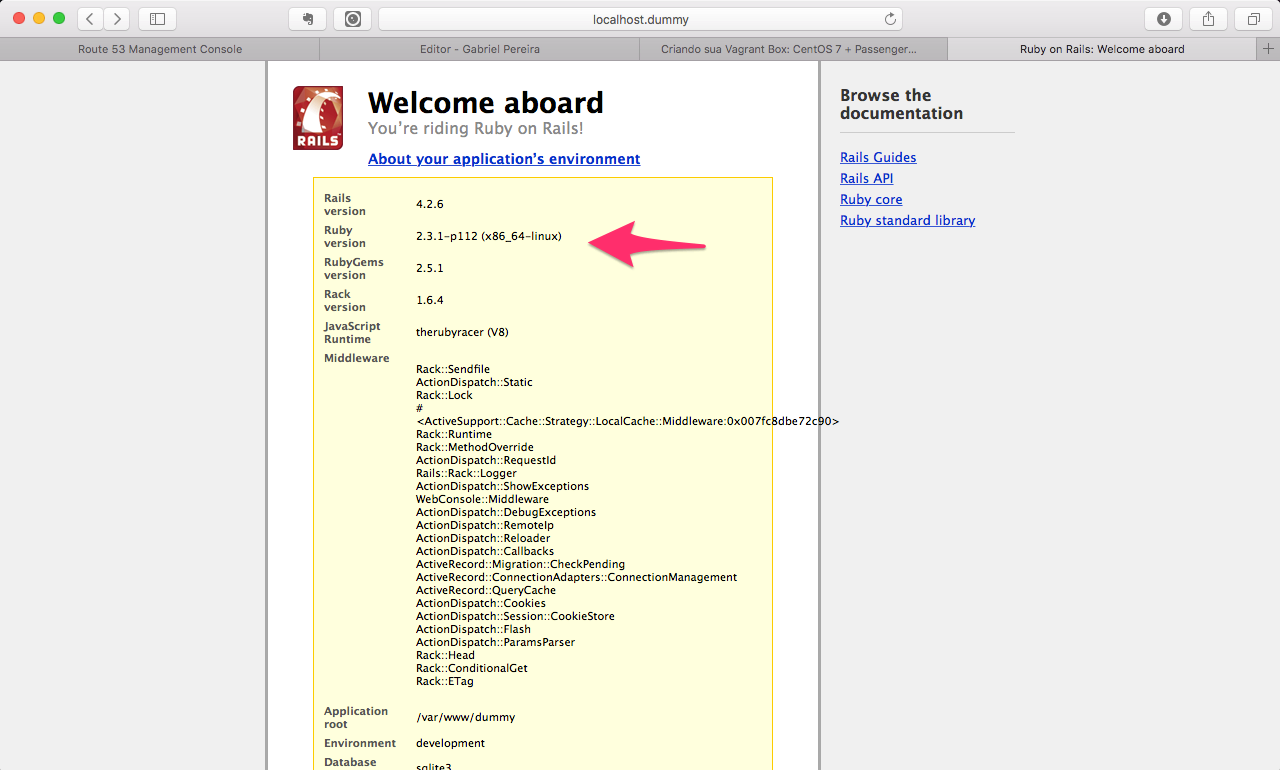Click the development environment value

451,743
